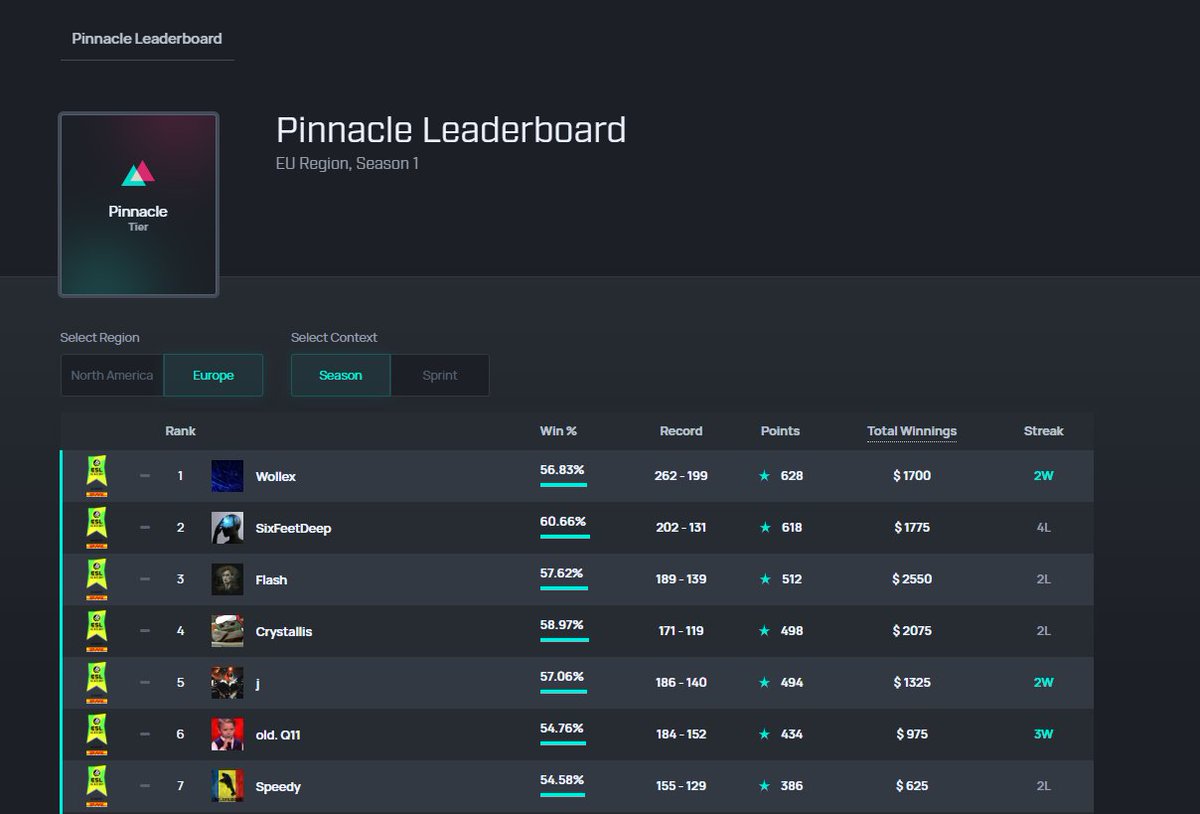
Task: Click Wollex's avatar
Action: [x=227, y=476]
